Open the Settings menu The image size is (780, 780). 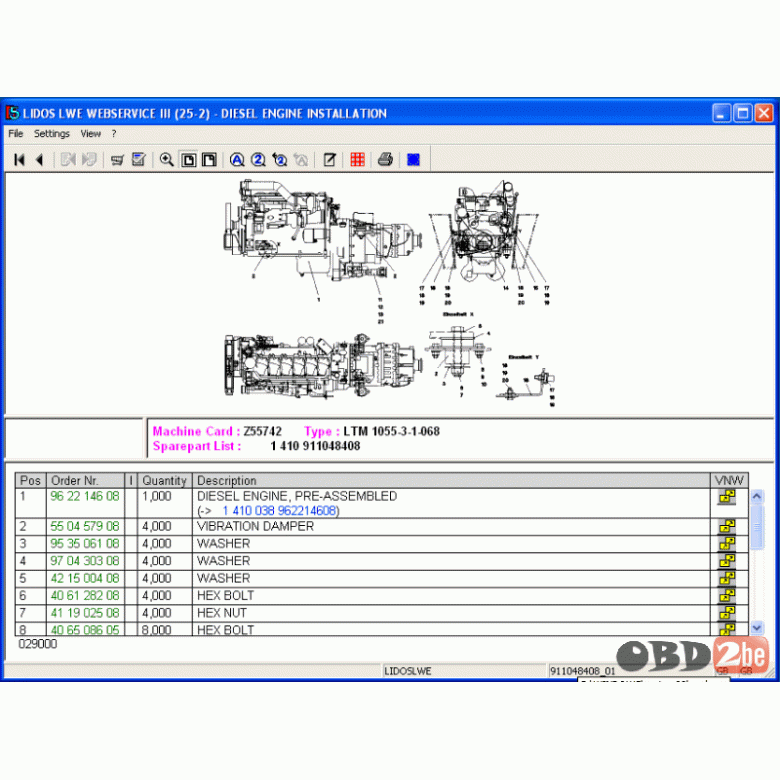tap(52, 134)
